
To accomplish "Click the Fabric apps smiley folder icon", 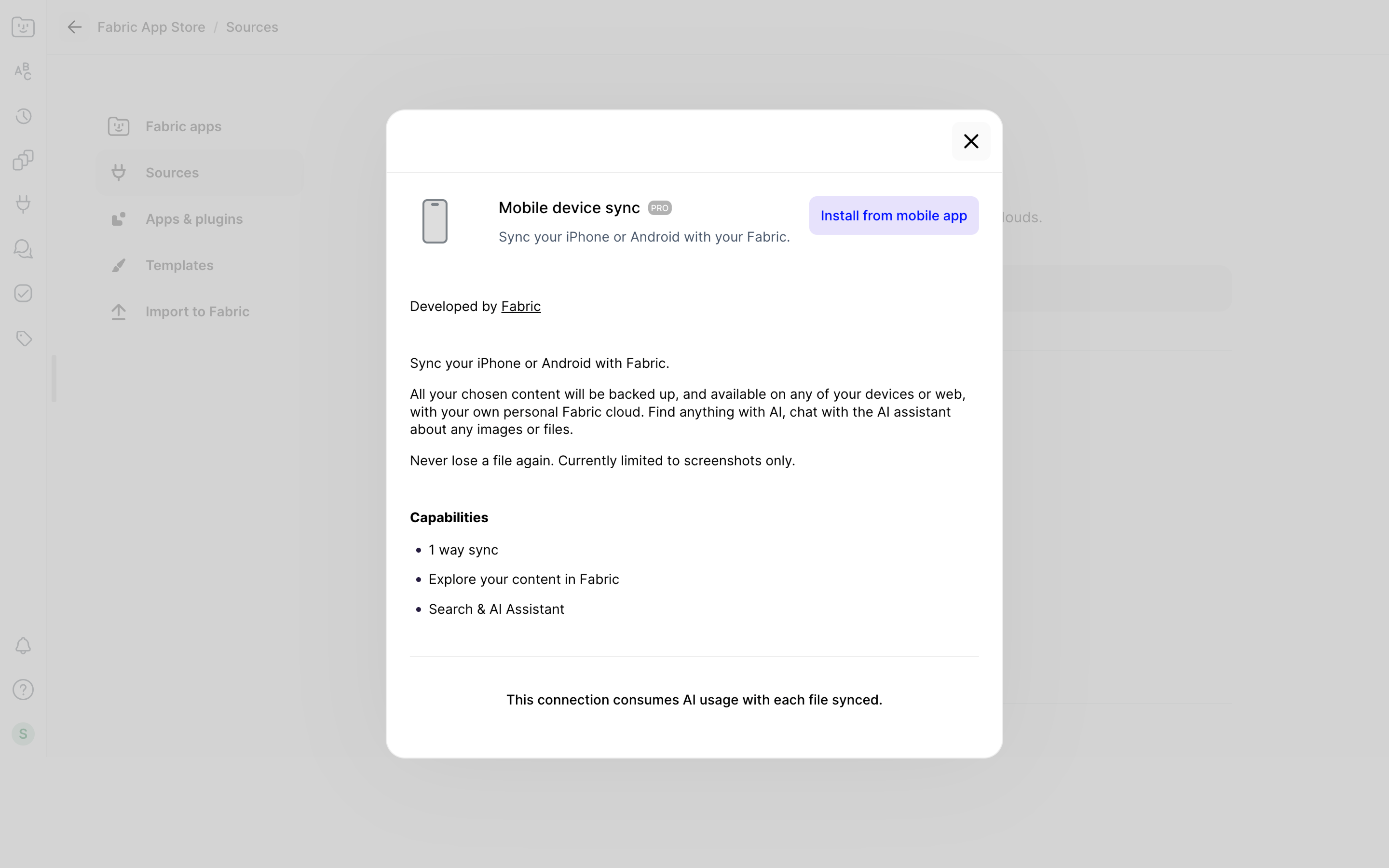I will click(119, 126).
